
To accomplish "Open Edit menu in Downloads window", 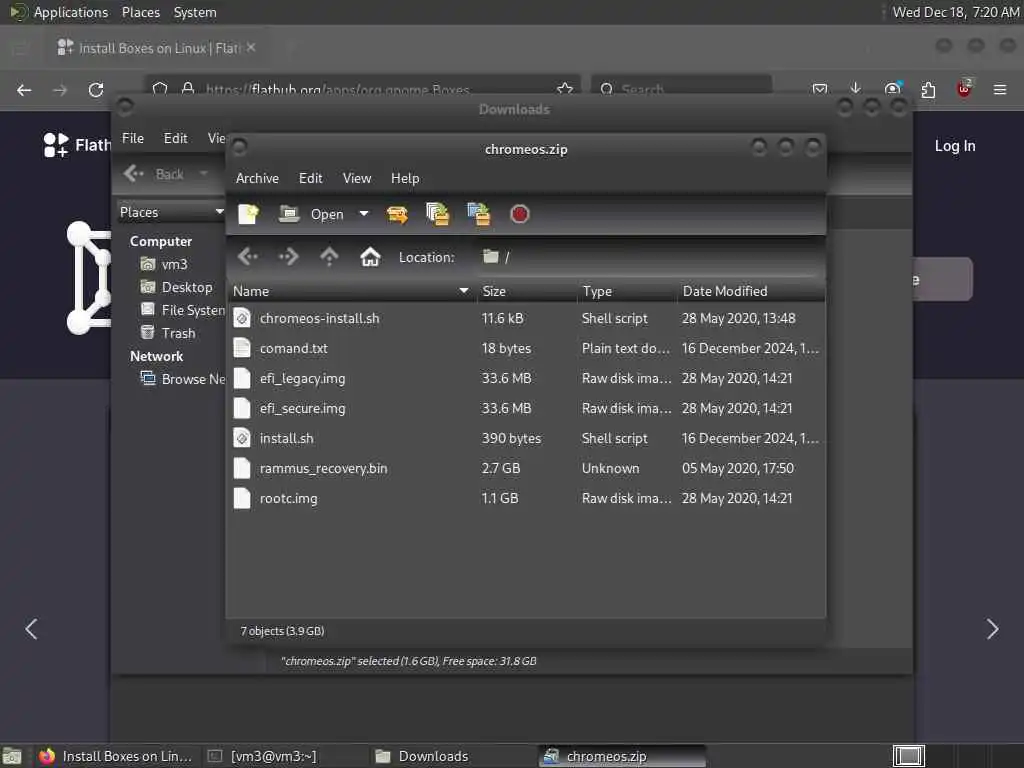I will click(x=175, y=138).
